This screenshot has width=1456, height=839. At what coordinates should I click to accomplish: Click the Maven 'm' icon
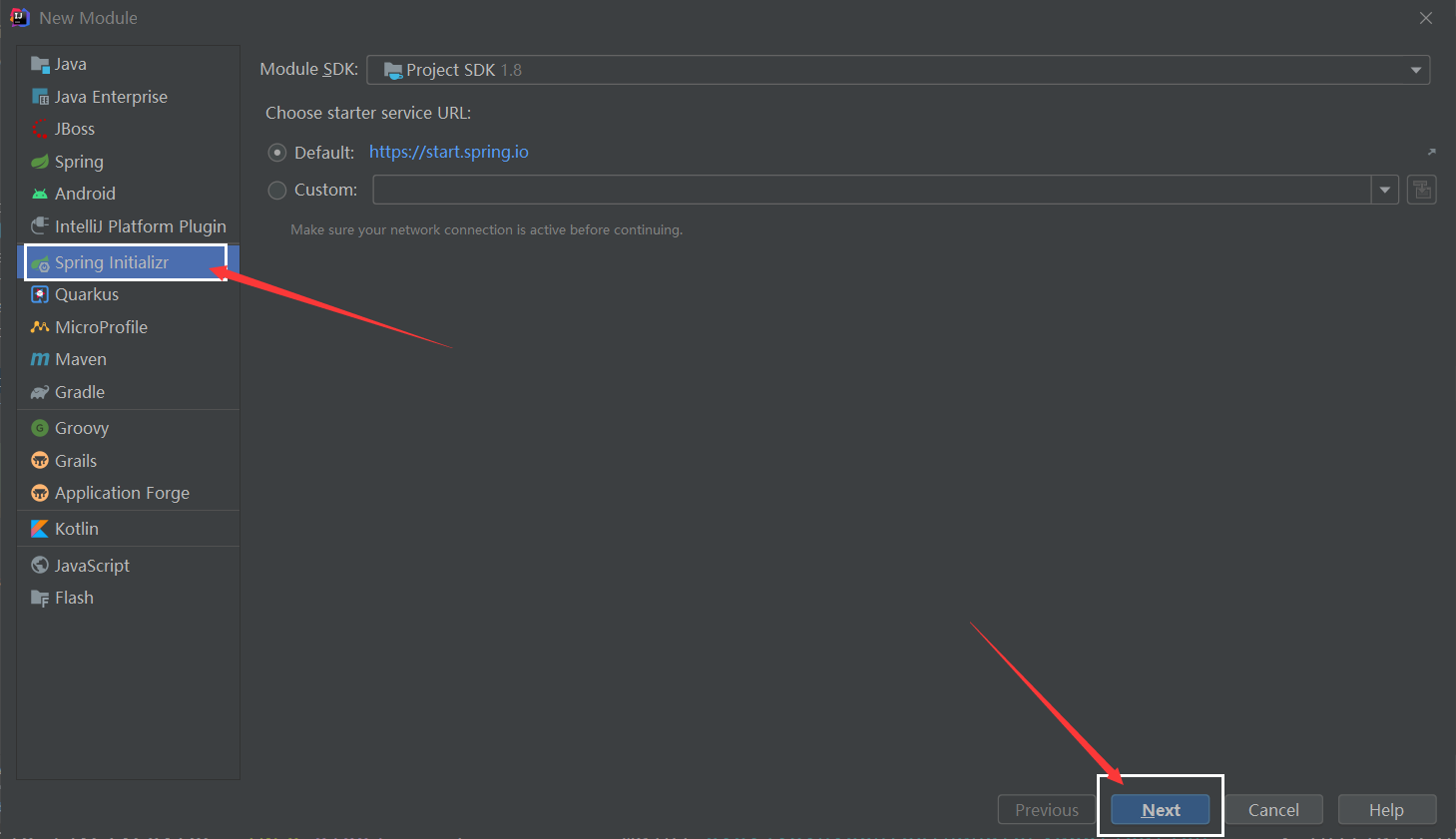coord(40,359)
